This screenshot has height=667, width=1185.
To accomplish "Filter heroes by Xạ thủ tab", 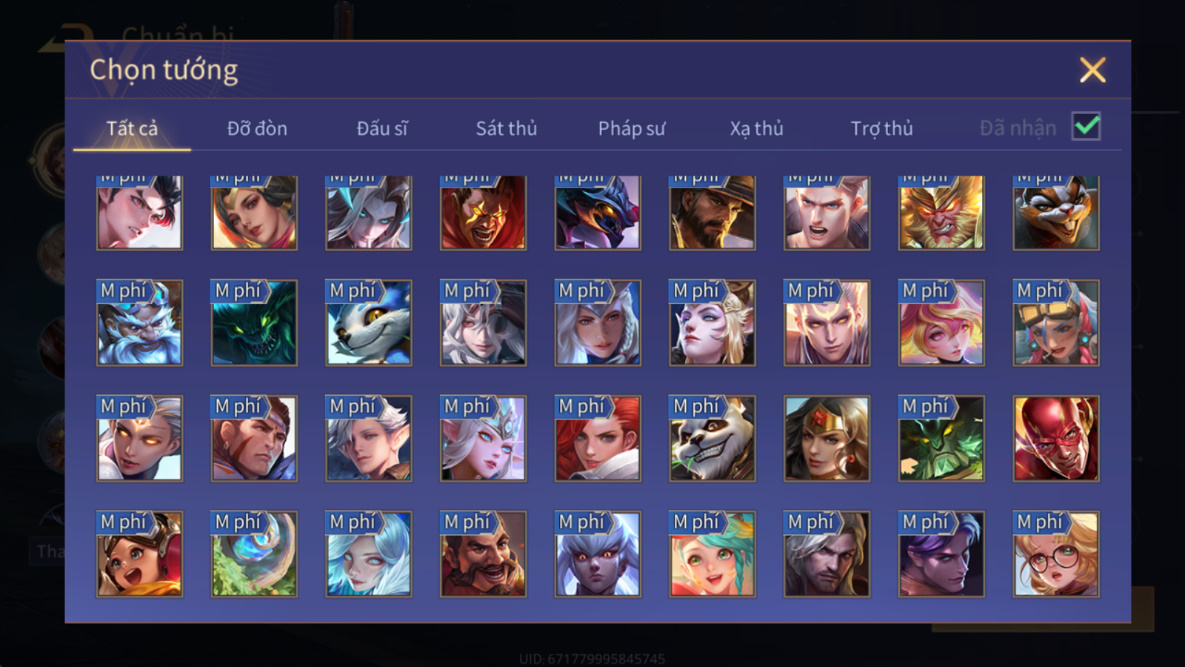I will (x=756, y=128).
